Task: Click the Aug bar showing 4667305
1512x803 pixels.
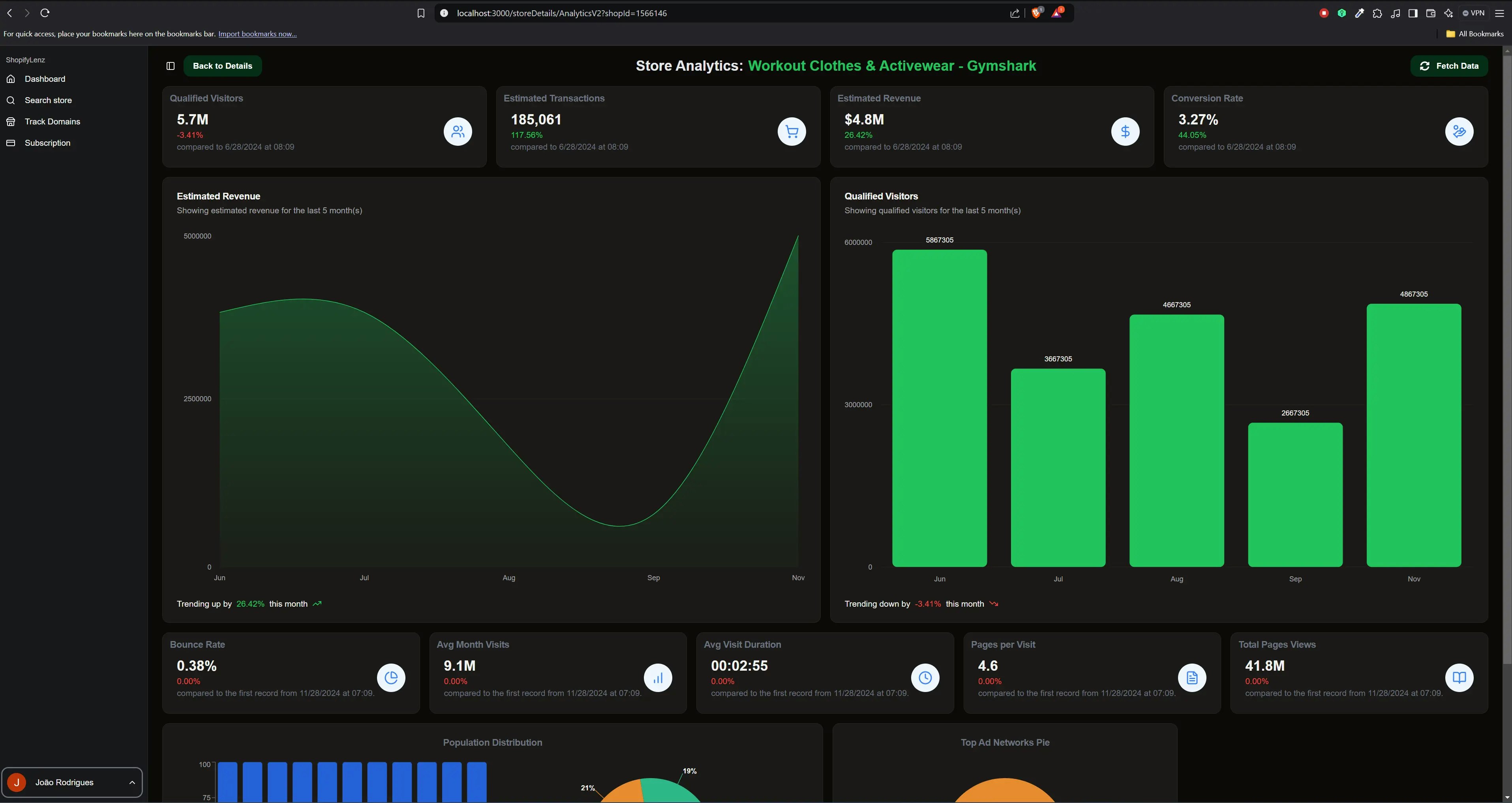Action: [x=1176, y=440]
